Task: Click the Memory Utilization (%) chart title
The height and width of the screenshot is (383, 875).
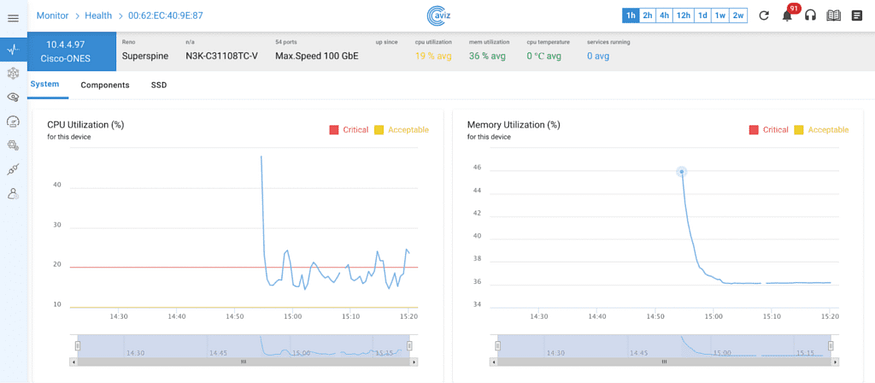Action: point(513,125)
